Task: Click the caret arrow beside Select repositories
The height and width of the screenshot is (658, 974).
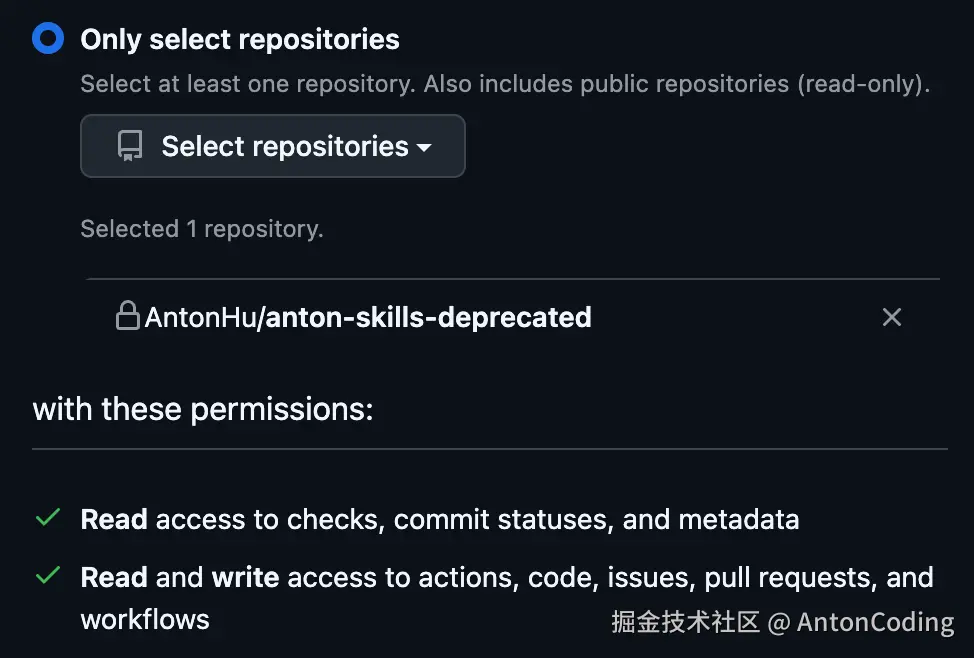Action: [x=424, y=147]
